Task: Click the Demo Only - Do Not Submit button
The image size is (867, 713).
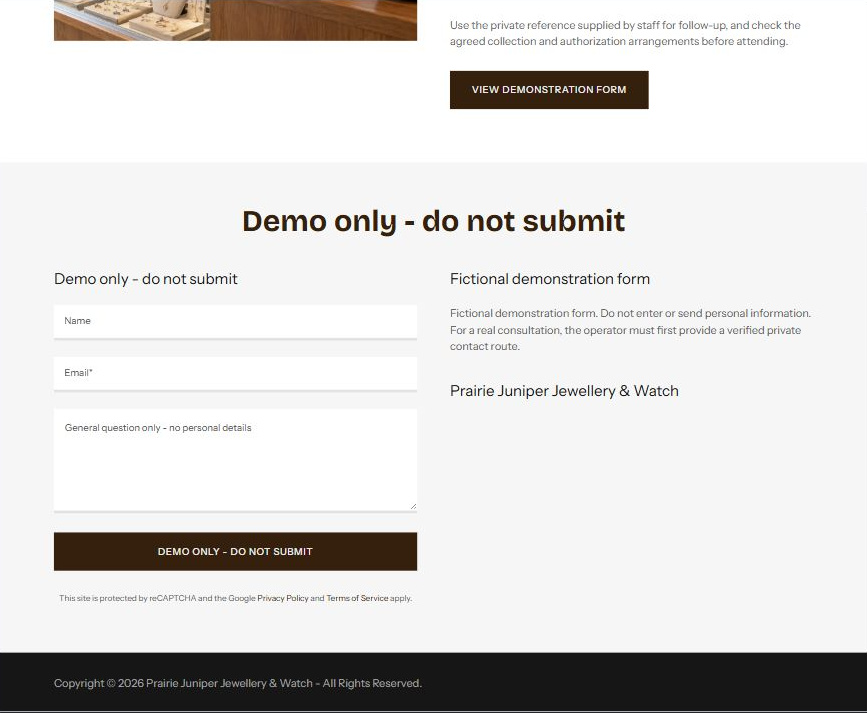Action: (235, 551)
